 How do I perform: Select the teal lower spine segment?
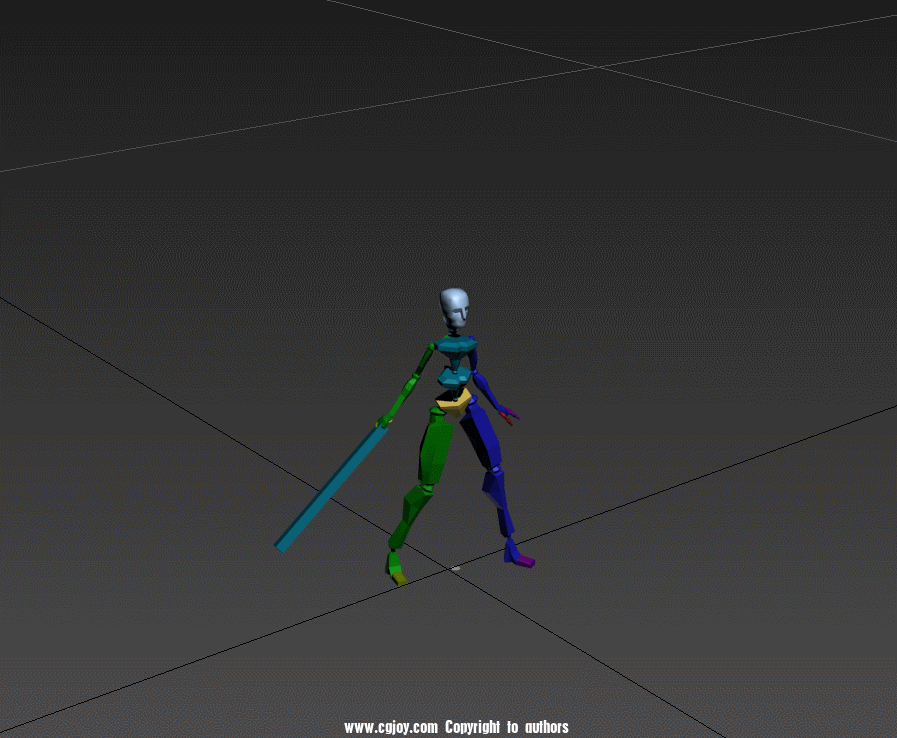pos(453,377)
